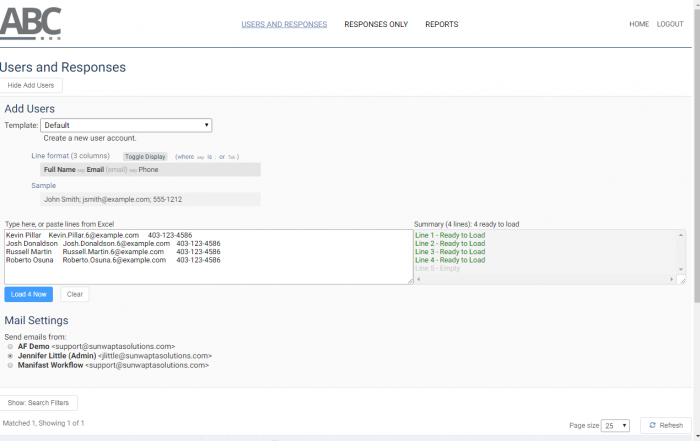Click the up arrow of the Summary list scrollbar
The image size is (700, 441).
(681, 235)
